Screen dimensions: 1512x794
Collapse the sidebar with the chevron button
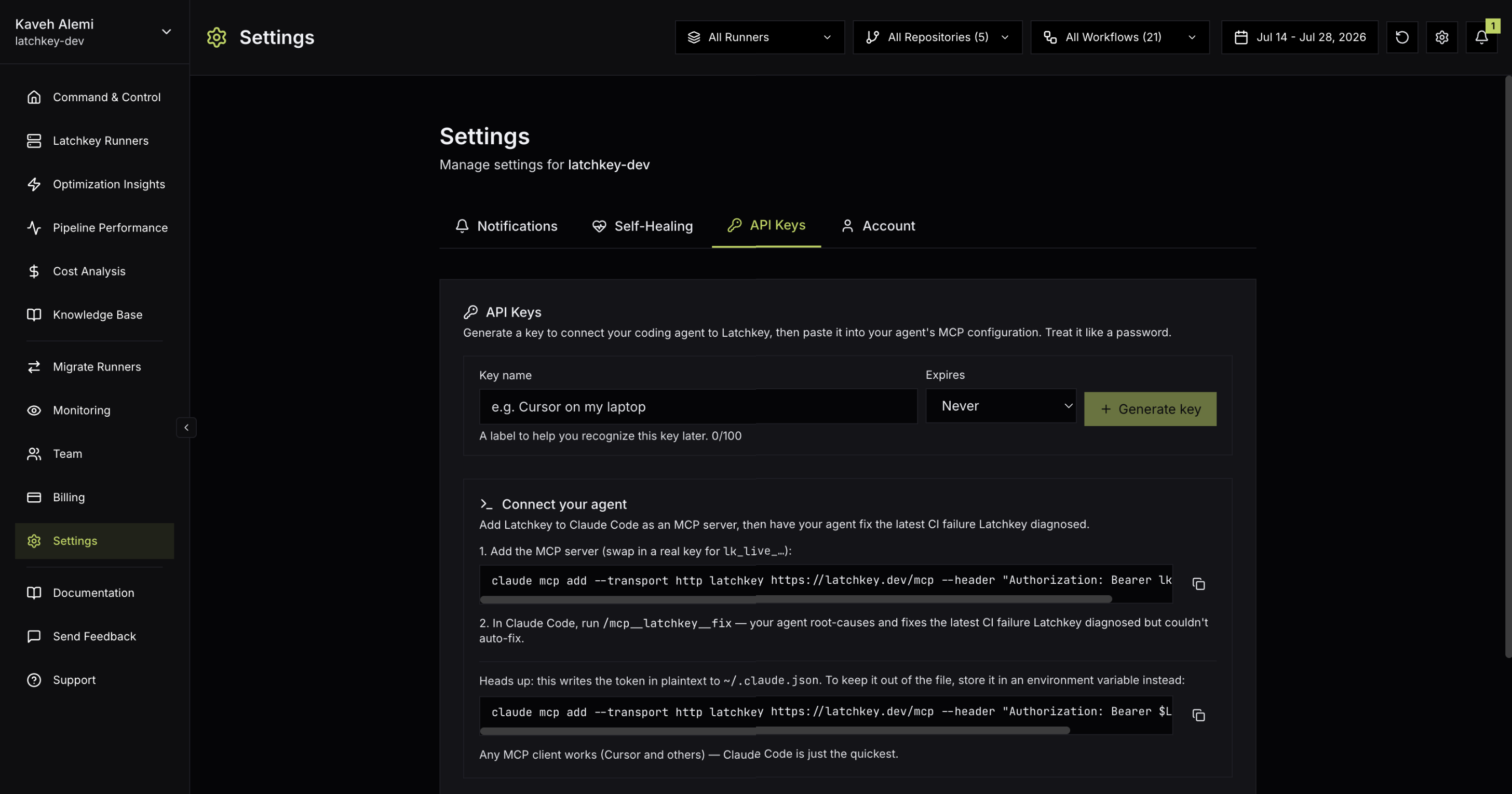(186, 427)
